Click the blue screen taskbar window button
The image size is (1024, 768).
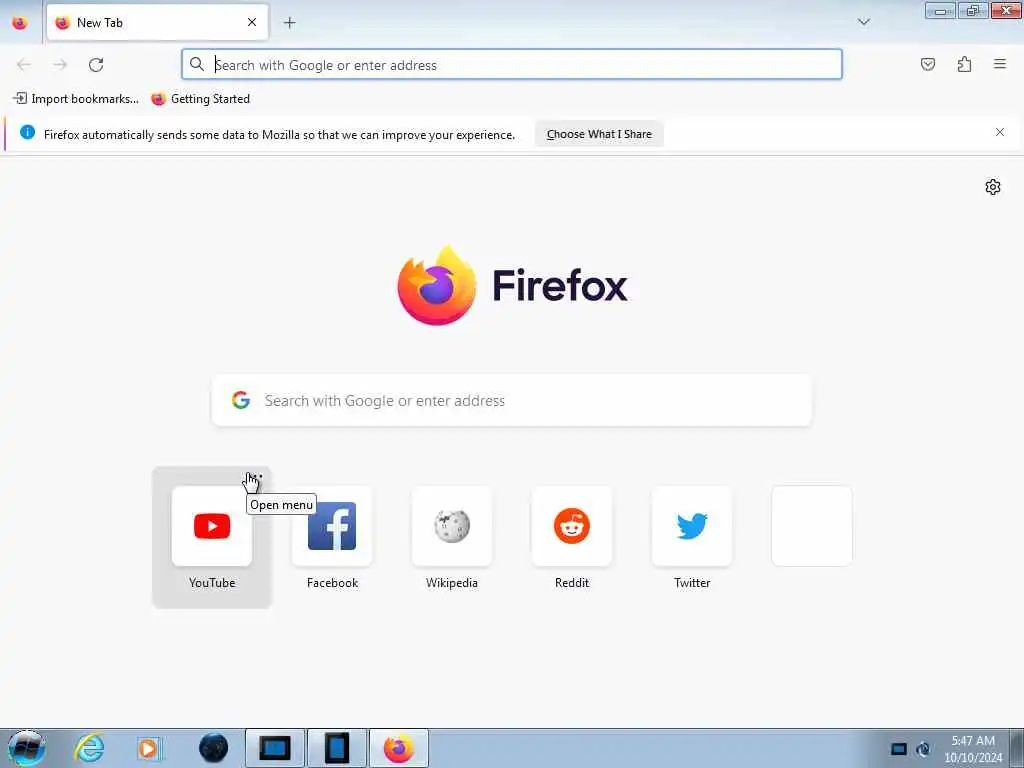[x=275, y=748]
